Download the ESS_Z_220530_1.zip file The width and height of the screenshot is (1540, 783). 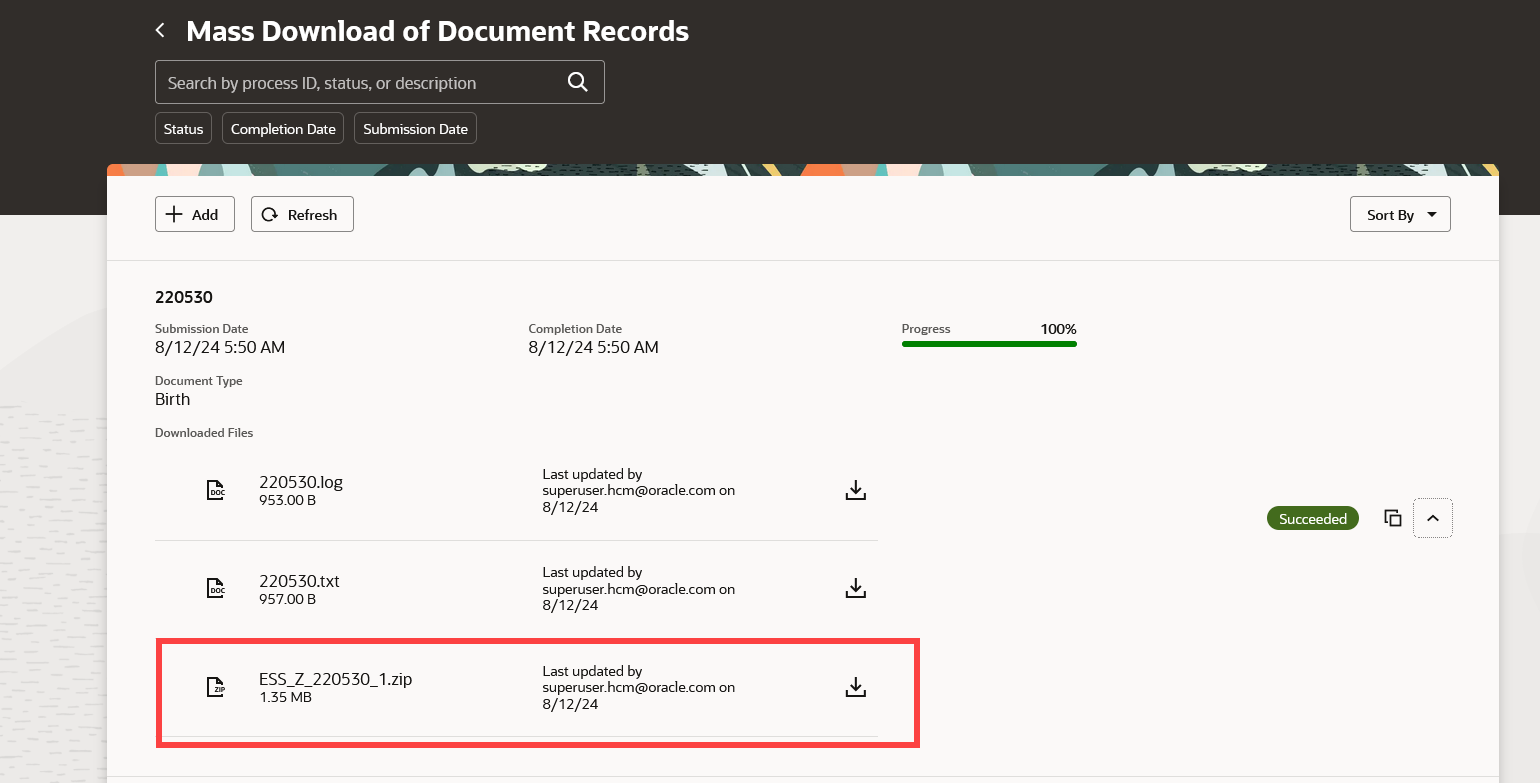pos(855,687)
